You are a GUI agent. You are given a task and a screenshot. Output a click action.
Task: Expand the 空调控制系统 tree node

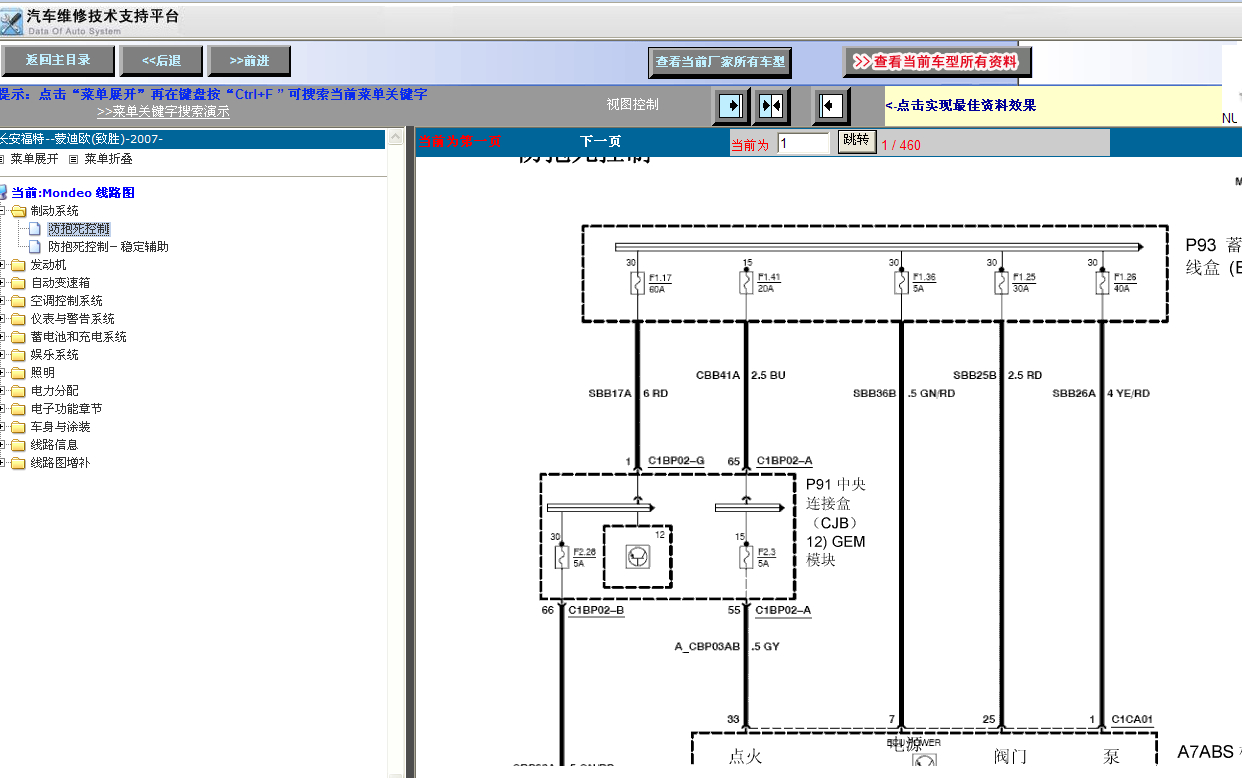click(4, 301)
